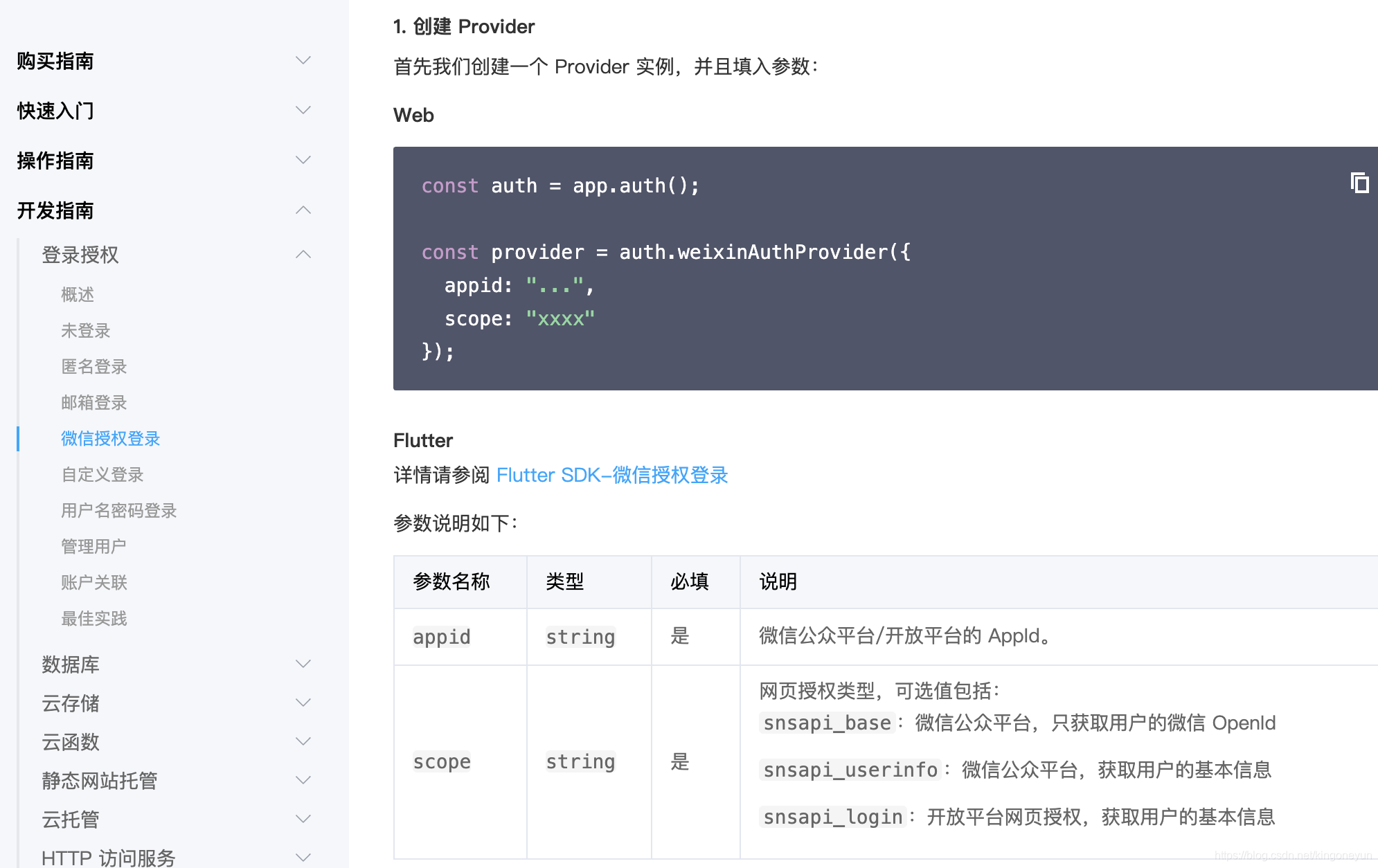
Task: Open the 管理用户 page
Action: click(x=94, y=547)
